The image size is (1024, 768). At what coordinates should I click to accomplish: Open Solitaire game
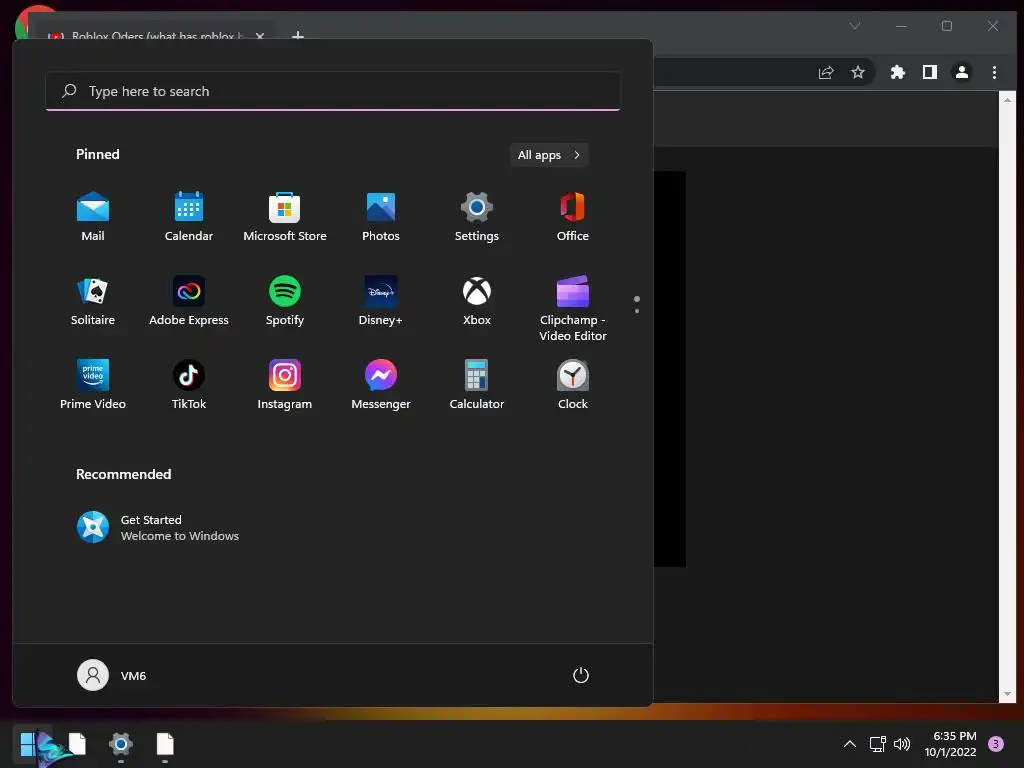(93, 301)
